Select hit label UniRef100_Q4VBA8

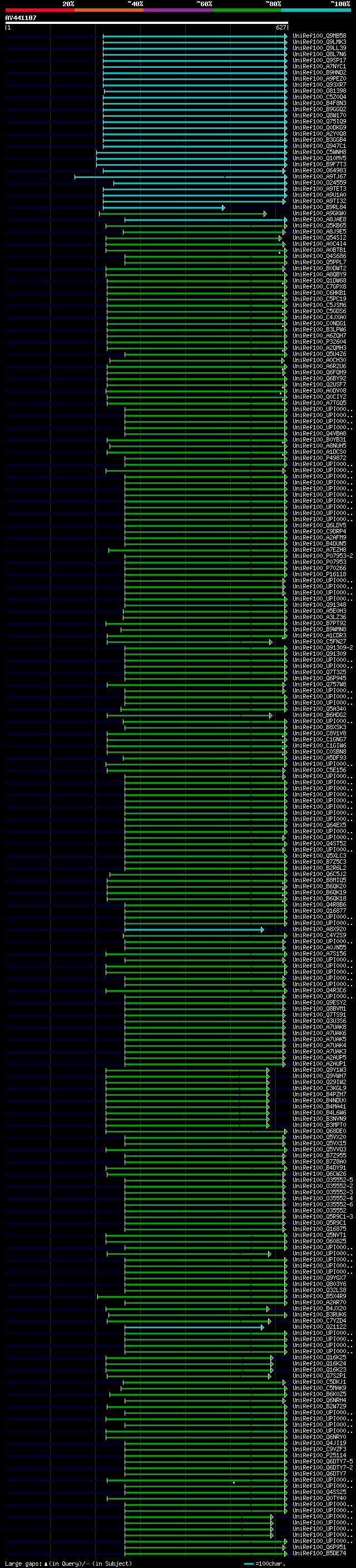[319, 434]
